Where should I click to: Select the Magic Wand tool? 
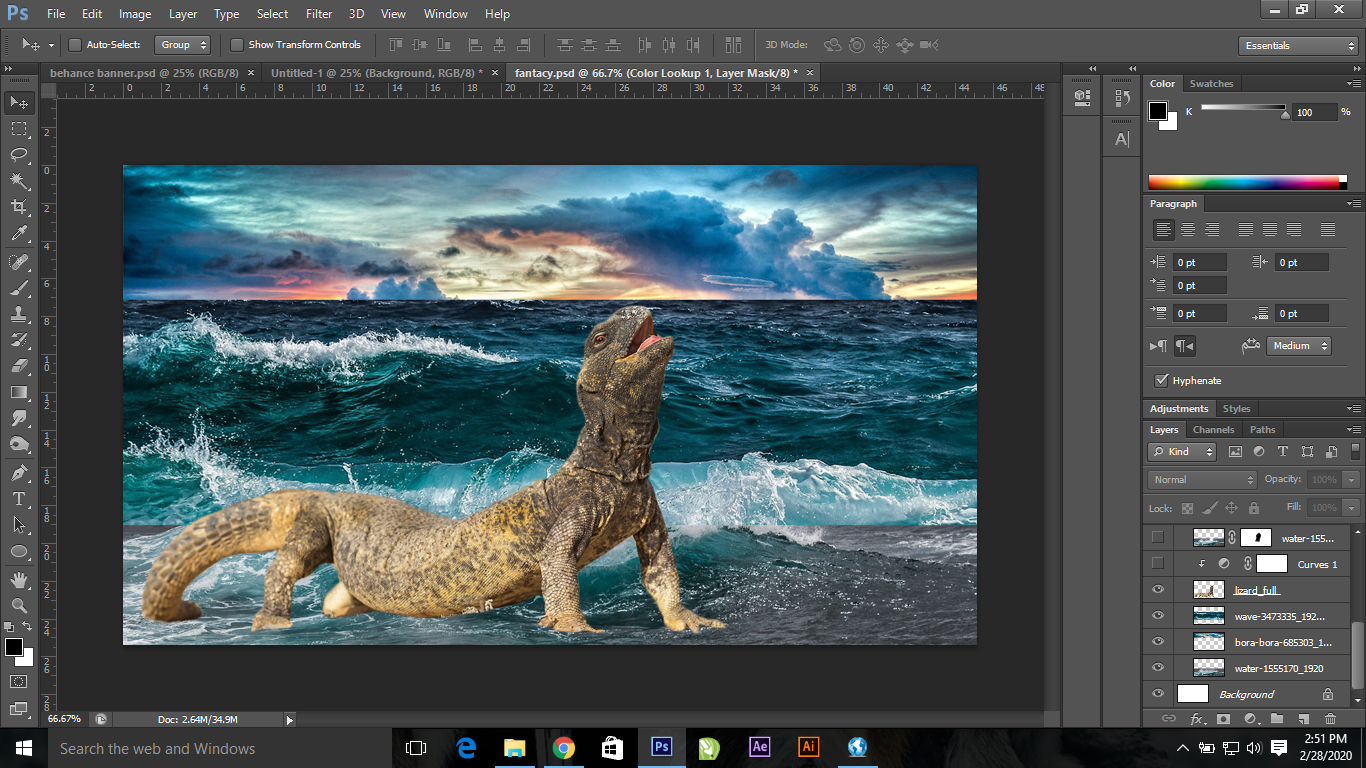click(x=19, y=181)
